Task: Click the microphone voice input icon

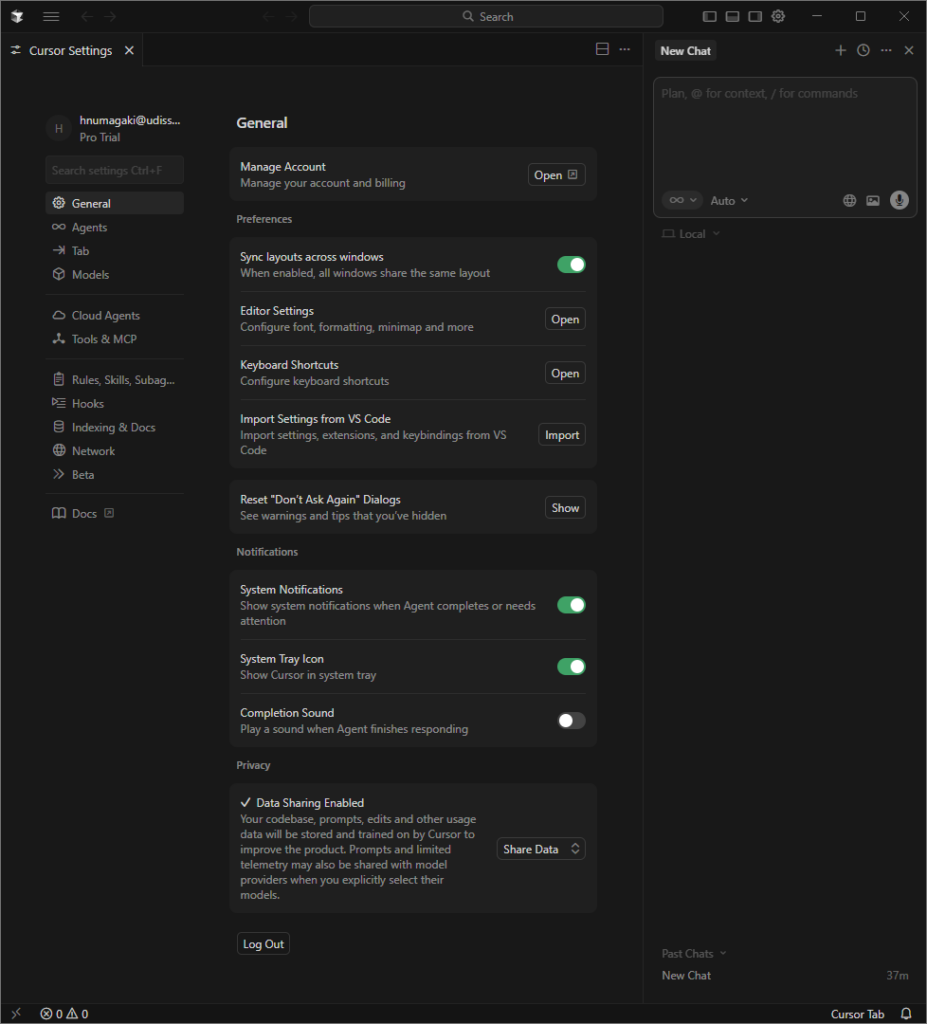Action: (x=899, y=200)
